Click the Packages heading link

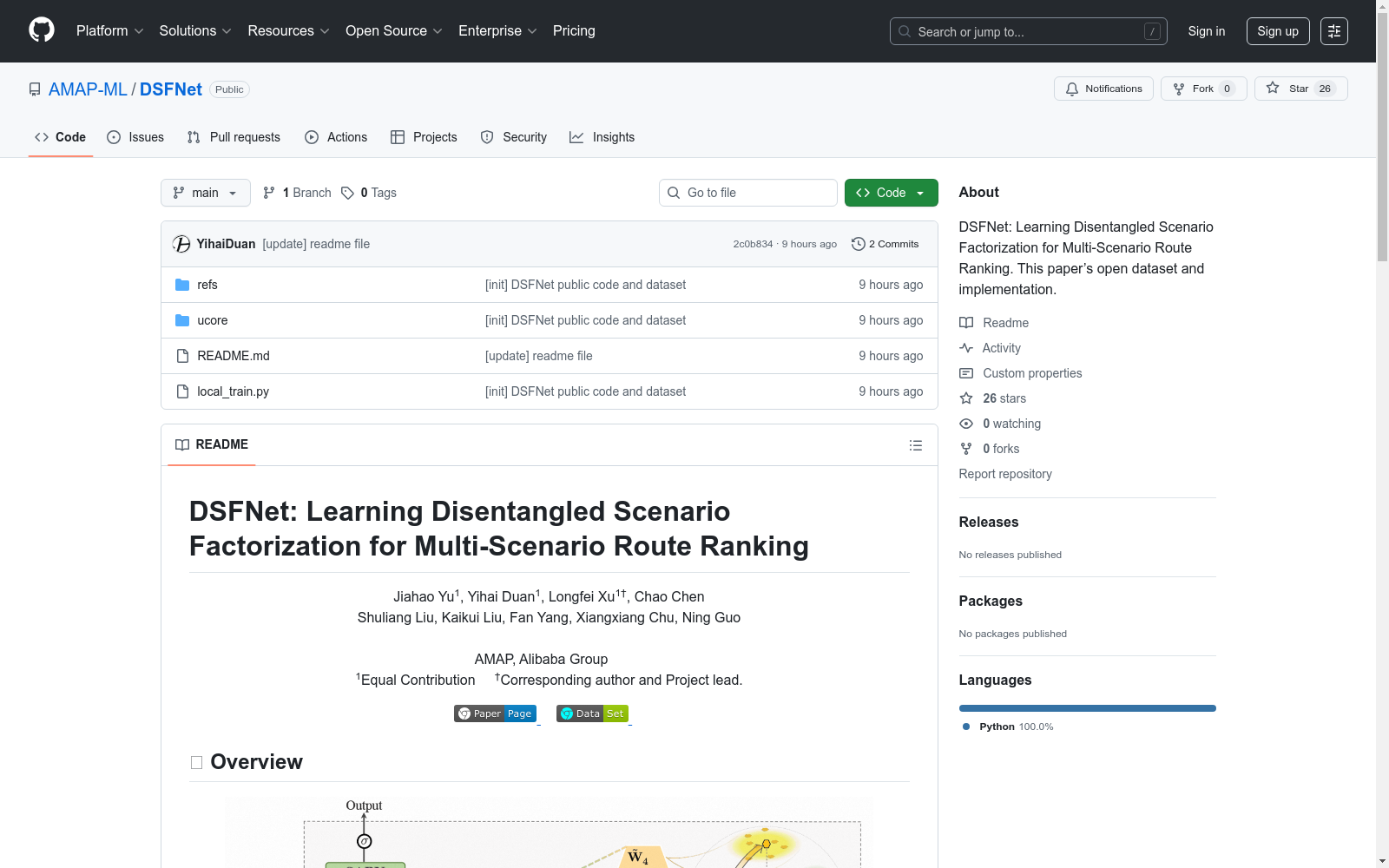coord(991,601)
